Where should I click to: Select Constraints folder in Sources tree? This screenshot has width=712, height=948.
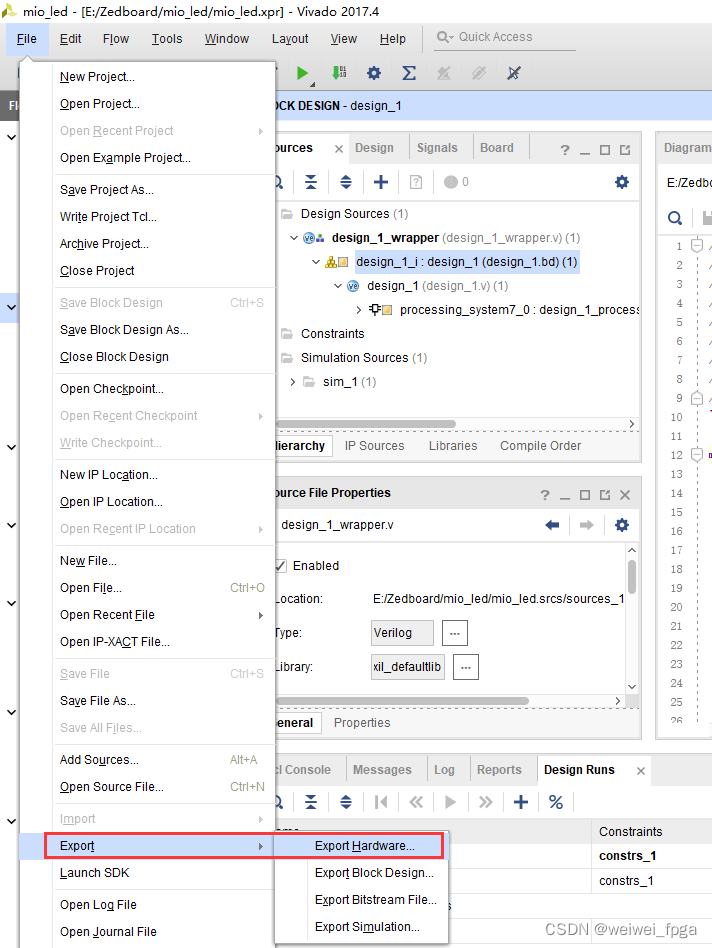point(332,334)
